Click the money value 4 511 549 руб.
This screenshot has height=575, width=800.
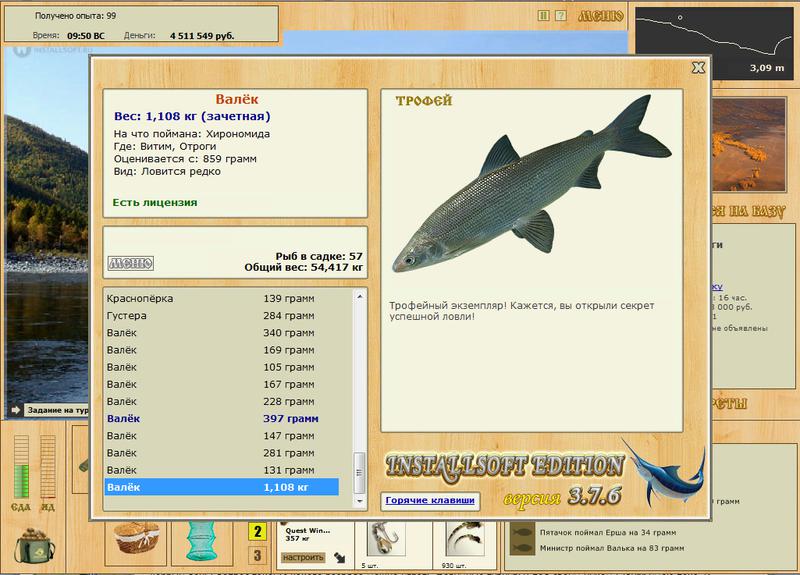click(202, 36)
